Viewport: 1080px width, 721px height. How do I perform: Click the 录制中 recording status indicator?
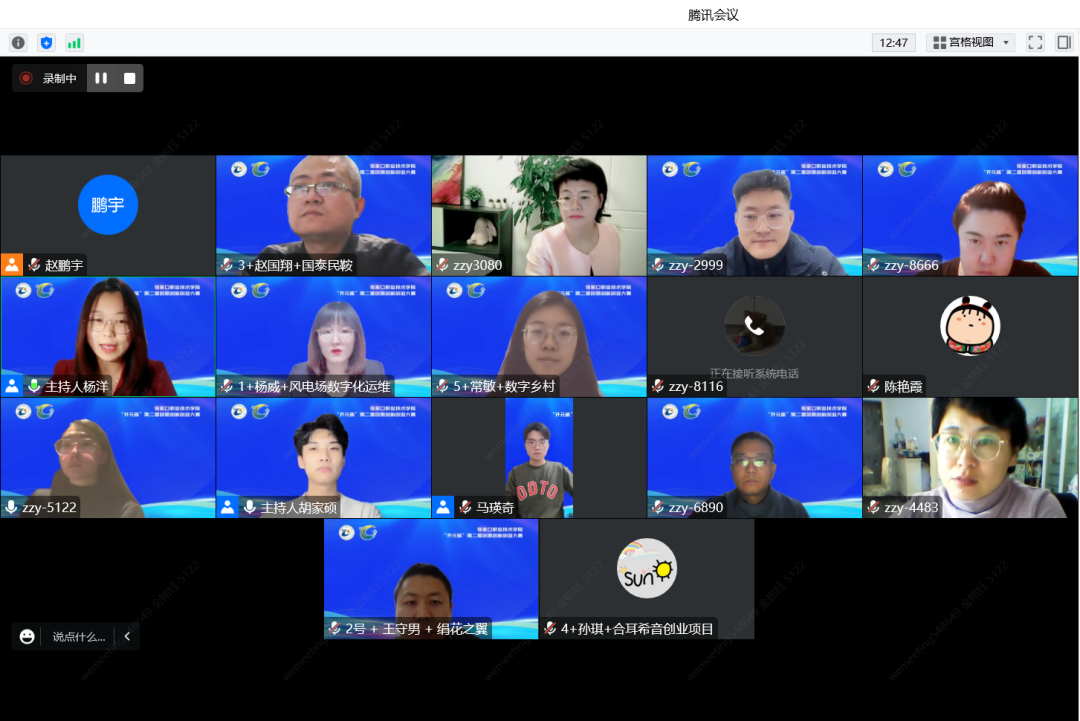(50, 78)
